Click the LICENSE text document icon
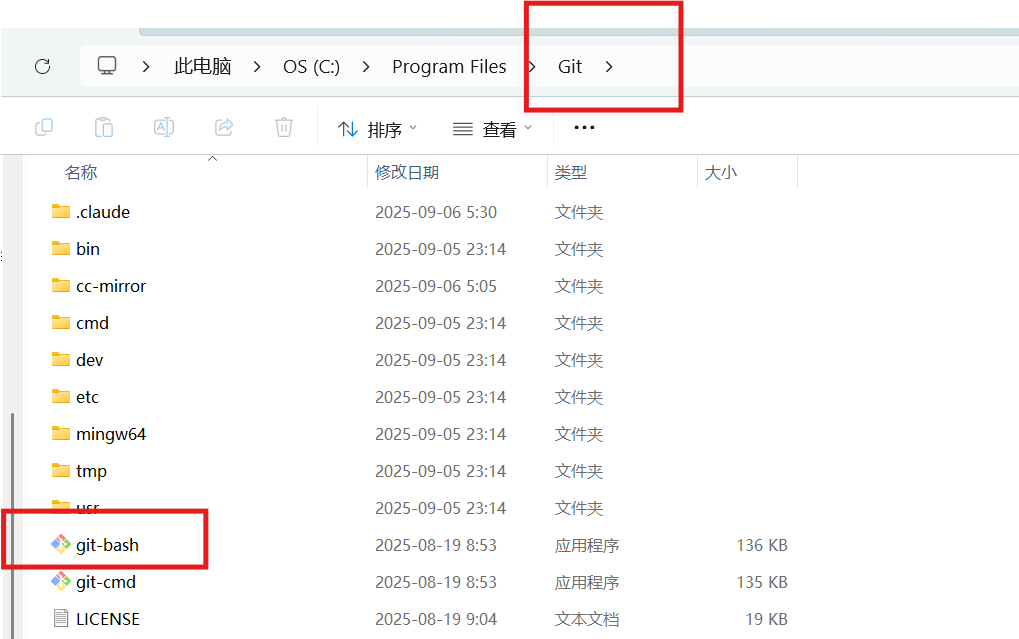 pos(61,618)
